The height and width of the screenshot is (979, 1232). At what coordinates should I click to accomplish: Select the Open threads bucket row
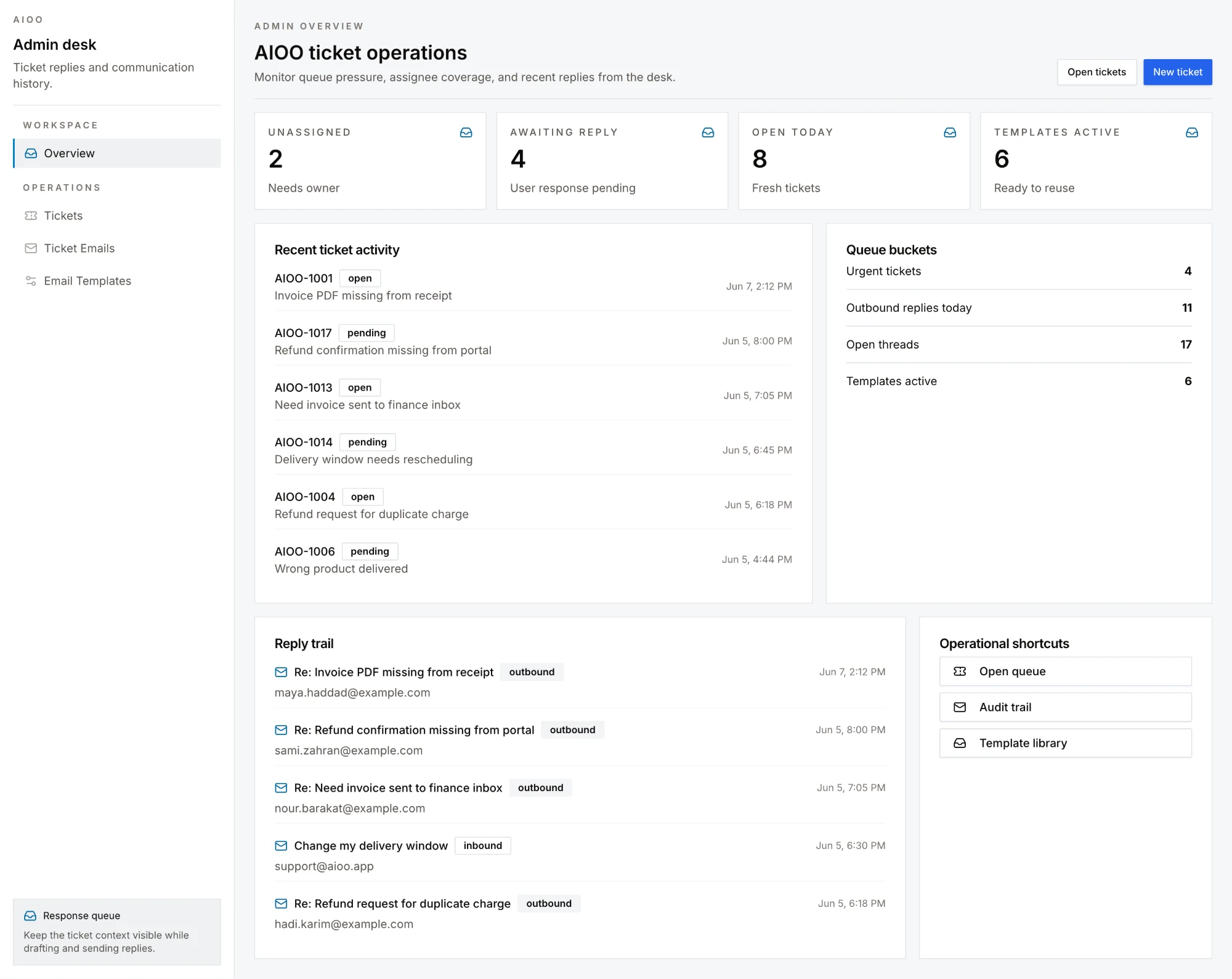coord(1019,345)
